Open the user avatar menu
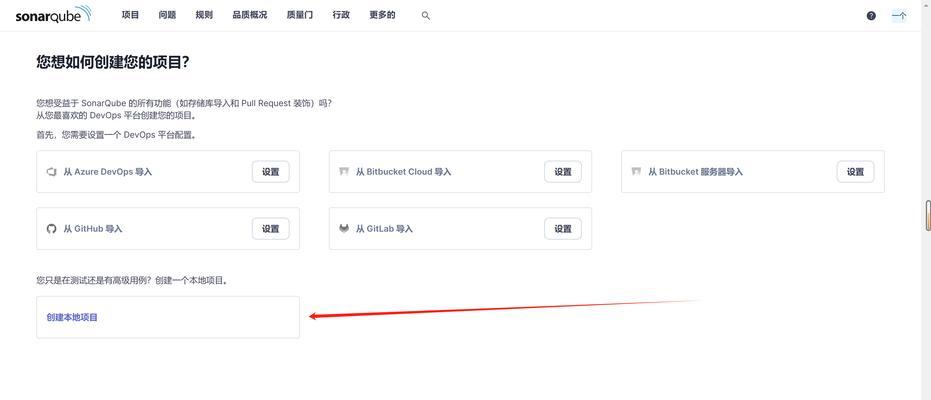 point(900,16)
